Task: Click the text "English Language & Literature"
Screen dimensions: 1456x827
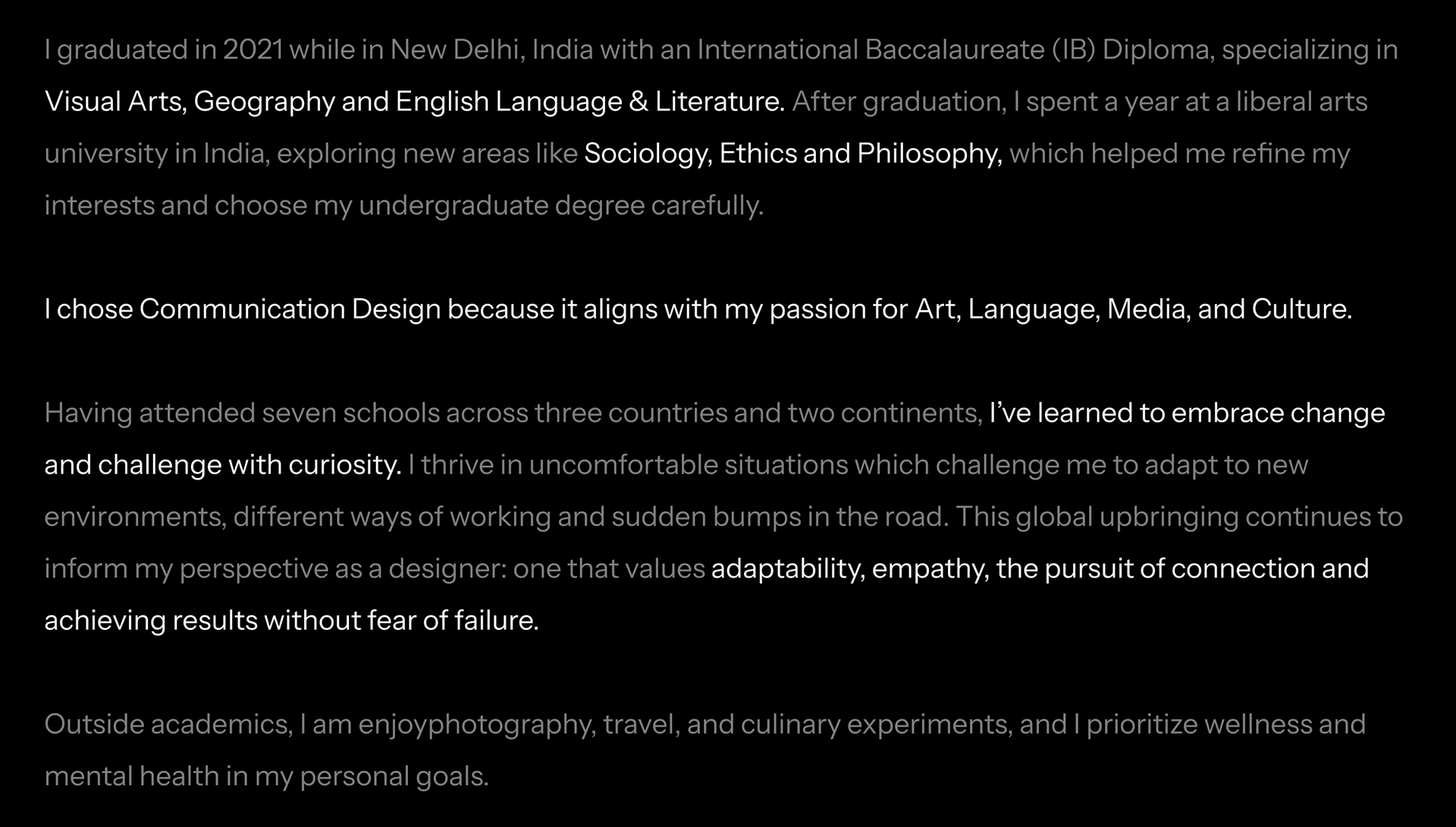Action: 589,102
